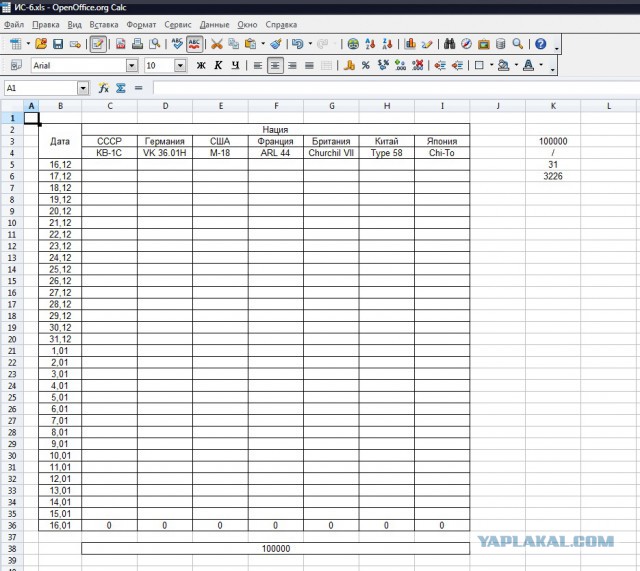Image resolution: width=640 pixels, height=571 pixels.
Task: Click the formula input line
Action: (396, 88)
